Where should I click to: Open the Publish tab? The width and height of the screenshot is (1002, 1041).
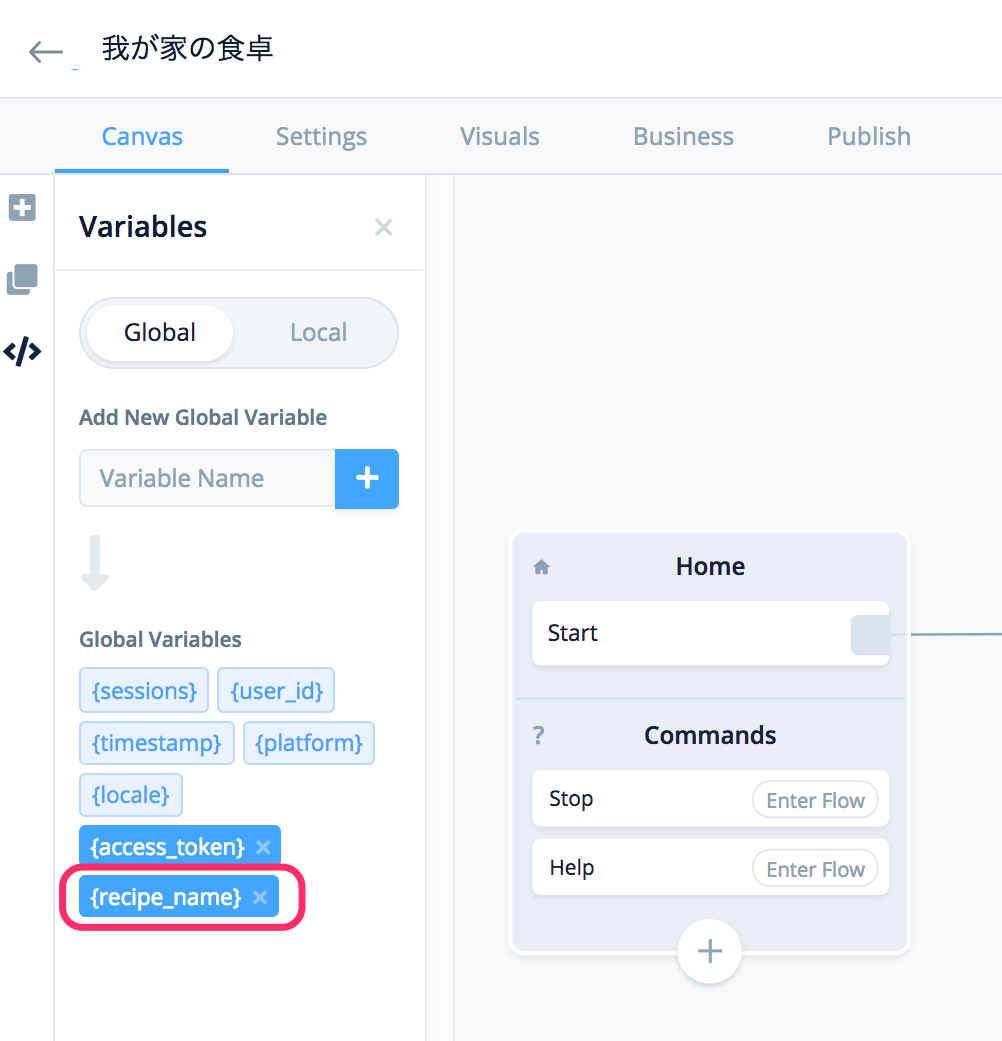(868, 137)
